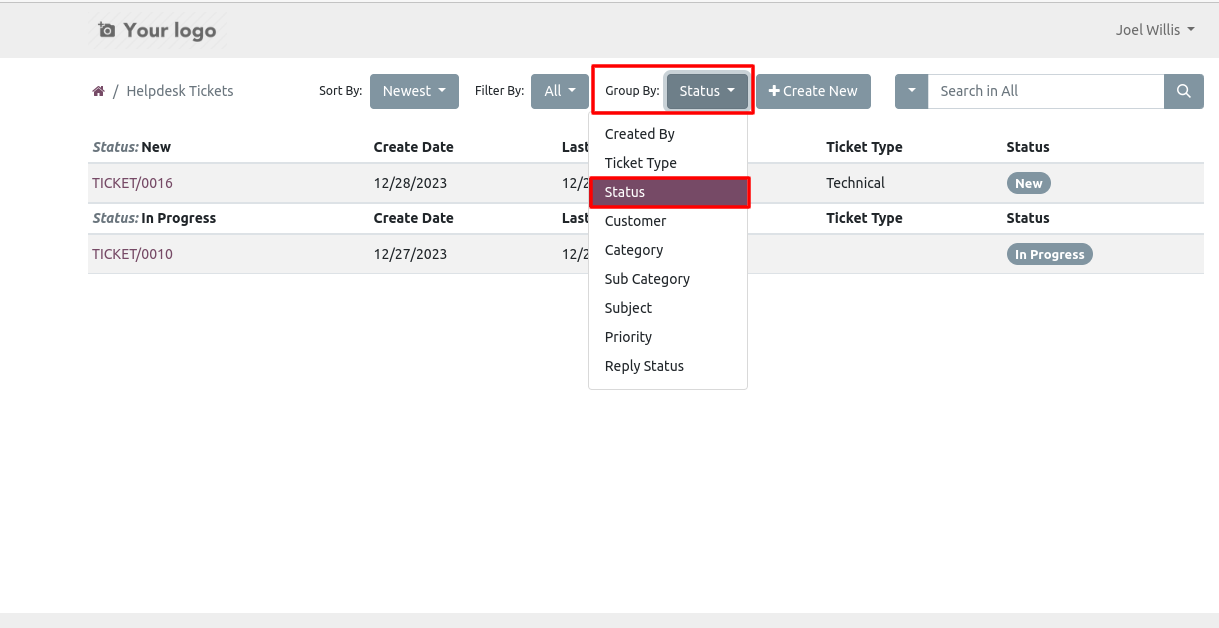This screenshot has width=1219, height=628.
Task: Click the In Progress status badge
Action: 1050,254
